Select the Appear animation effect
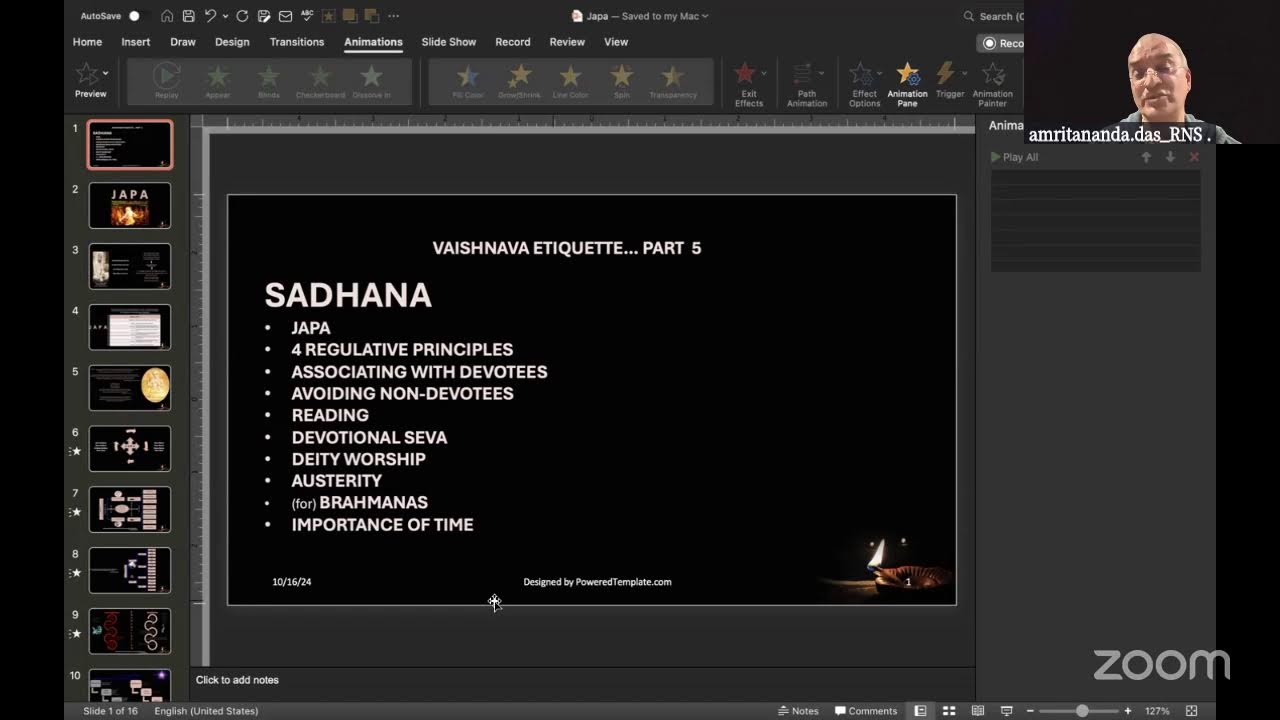This screenshot has height=720, width=1280. pos(218,81)
